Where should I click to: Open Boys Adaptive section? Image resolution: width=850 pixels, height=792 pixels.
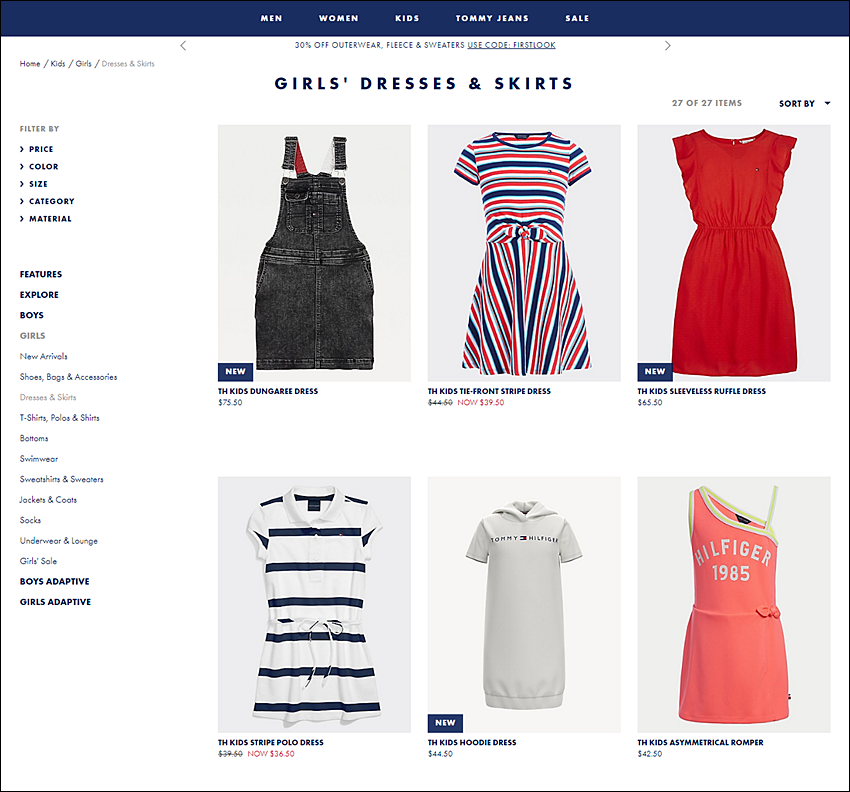pyautogui.click(x=55, y=582)
